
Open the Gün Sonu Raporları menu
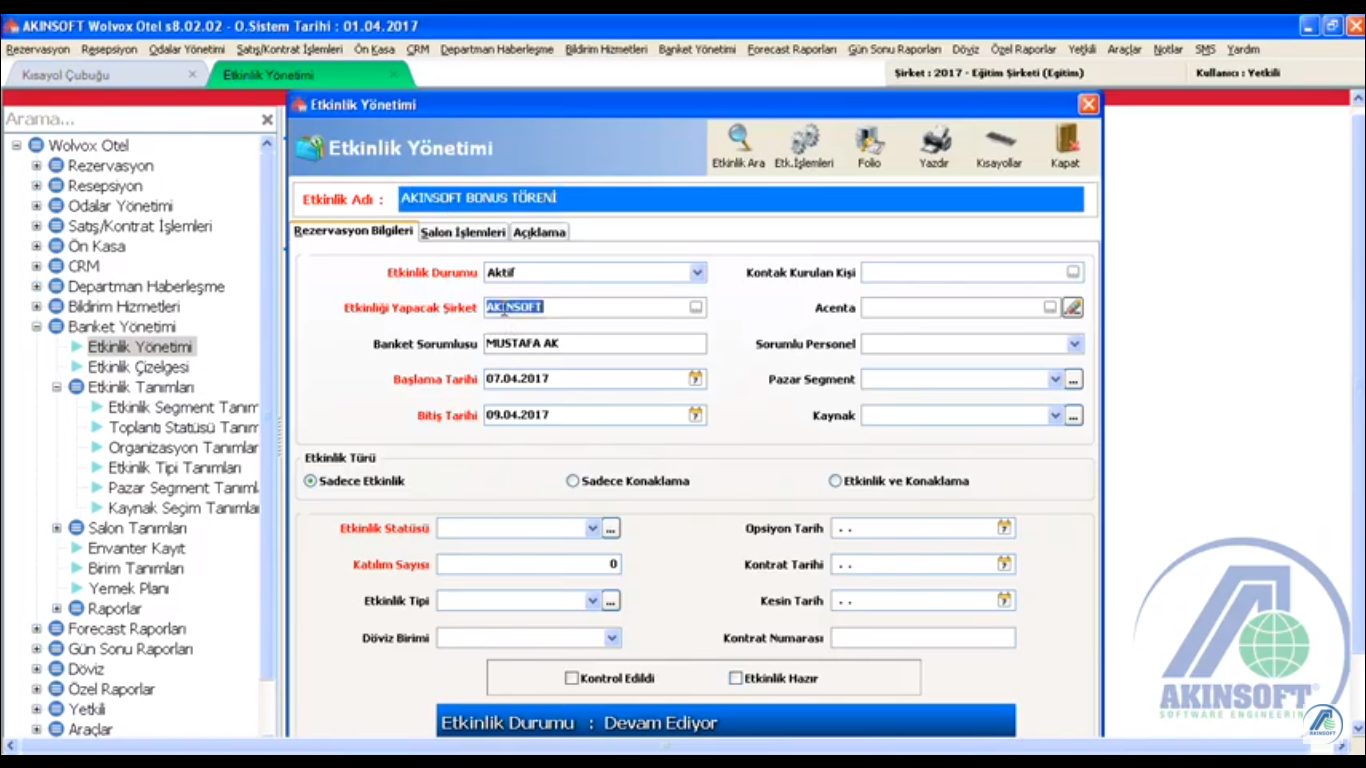[x=894, y=49]
